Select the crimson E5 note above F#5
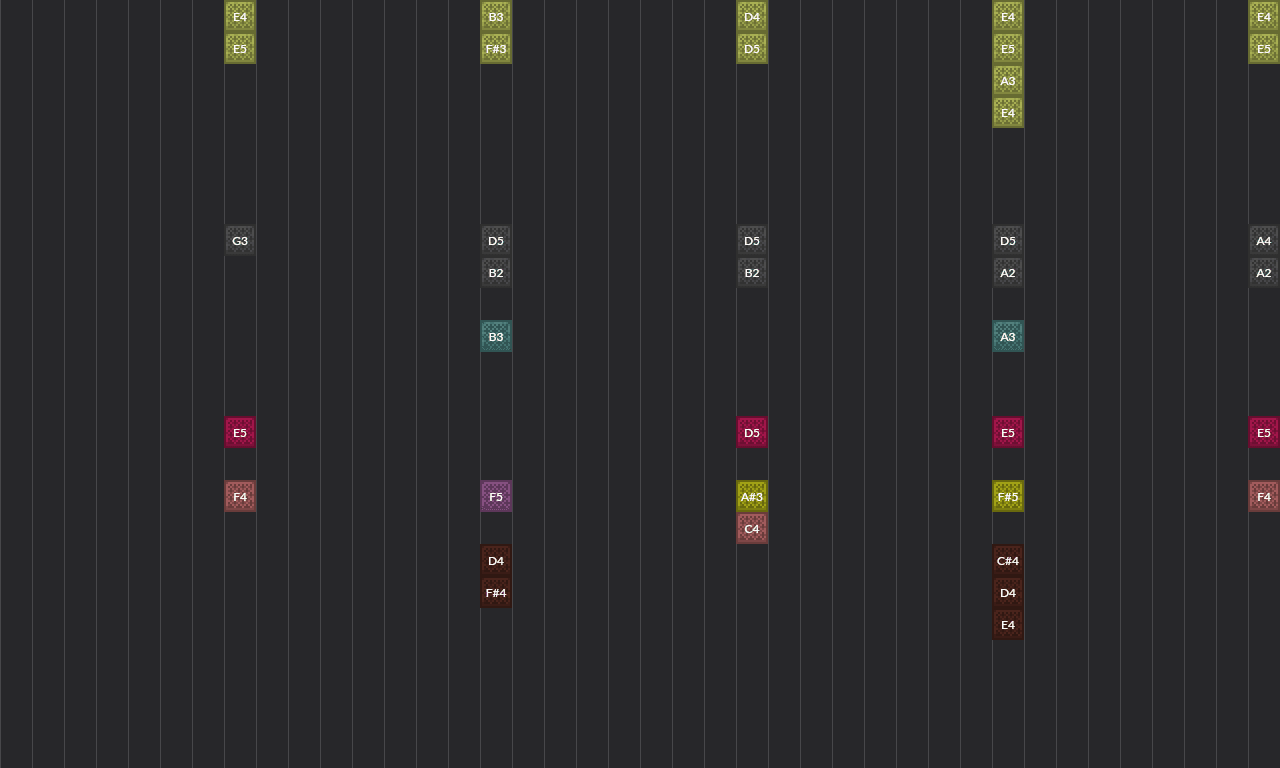 click(1008, 432)
